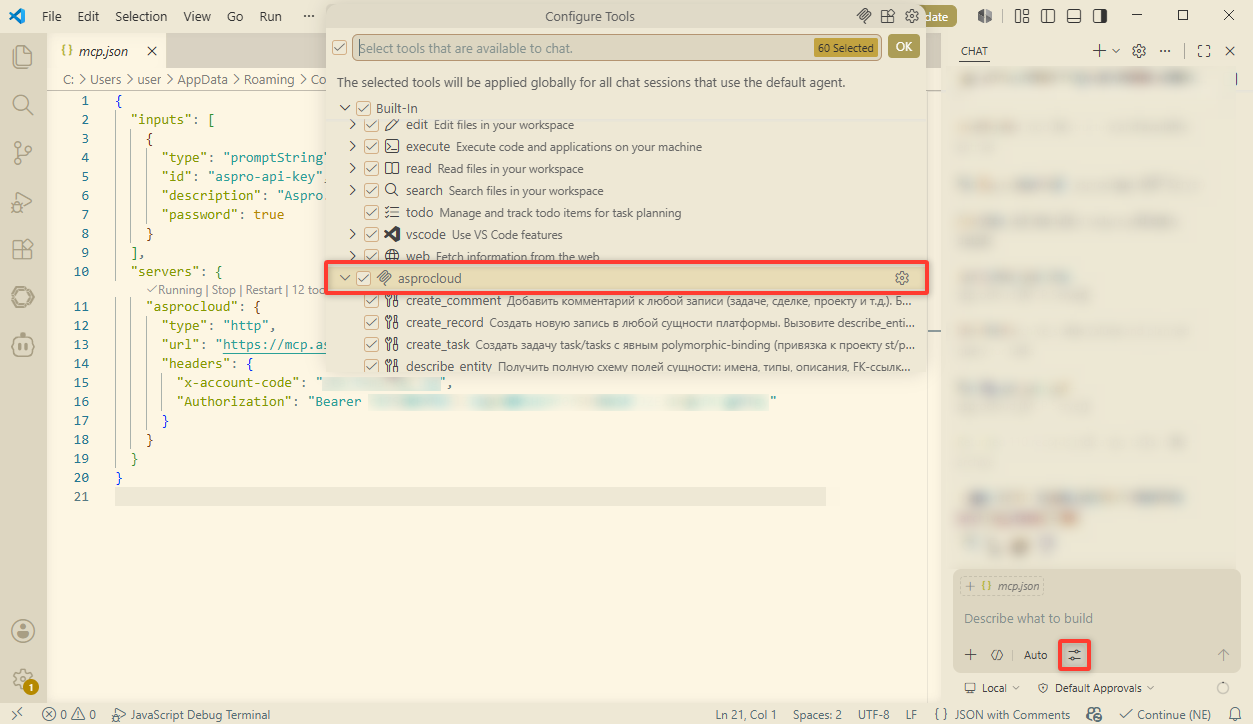The image size is (1253, 724).
Task: Click the Copilot status icon in status bar
Action: coord(1095,714)
